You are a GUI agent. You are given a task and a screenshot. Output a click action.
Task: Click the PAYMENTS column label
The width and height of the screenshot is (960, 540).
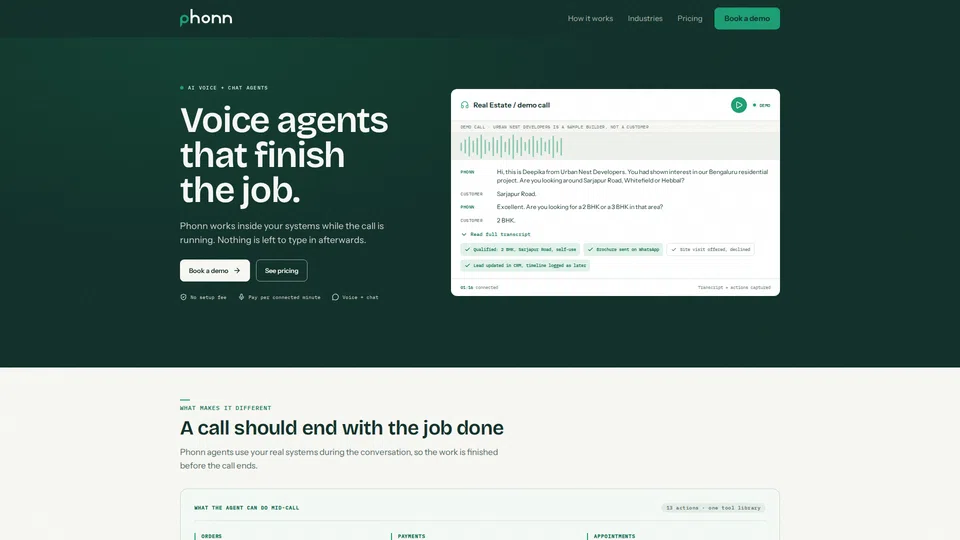(411, 536)
